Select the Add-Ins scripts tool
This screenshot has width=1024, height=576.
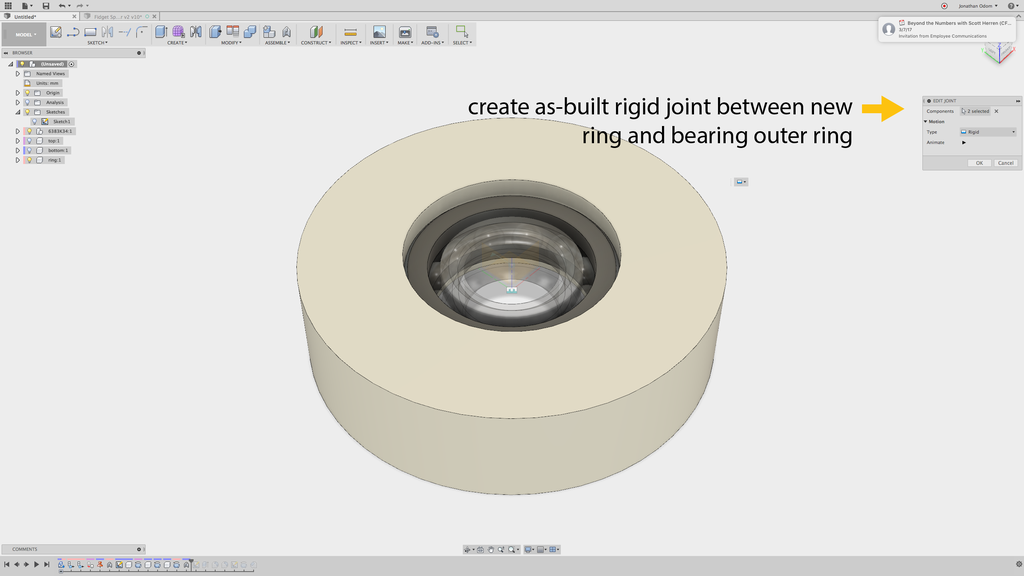432,31
